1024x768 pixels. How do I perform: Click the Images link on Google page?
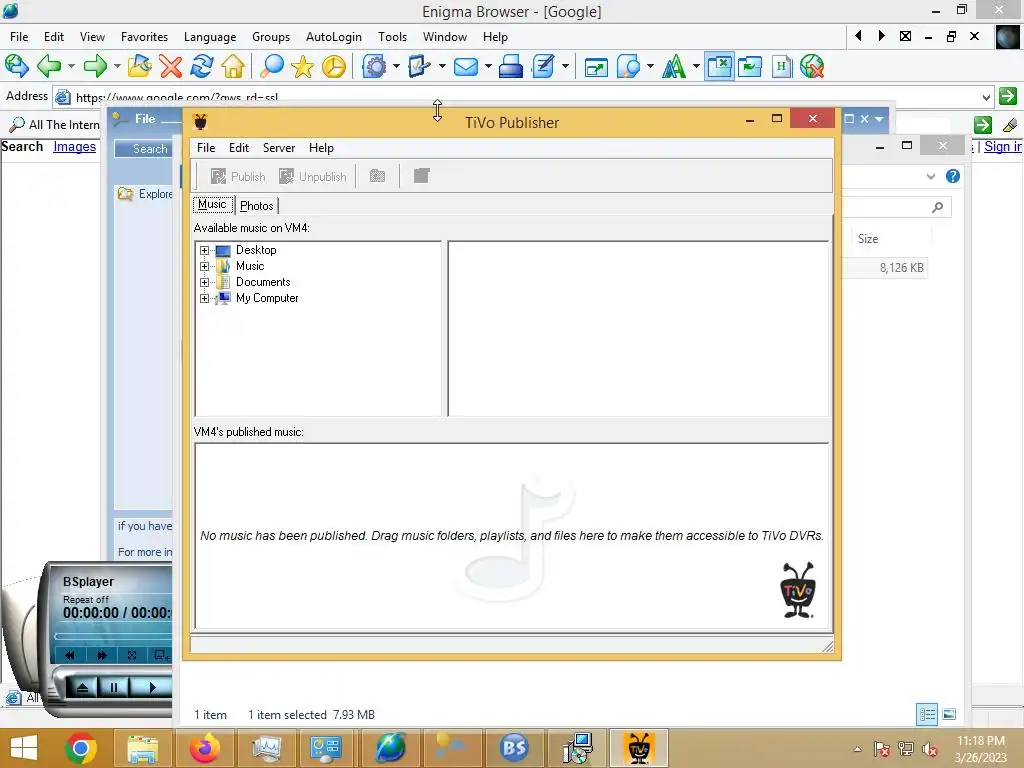coord(74,147)
